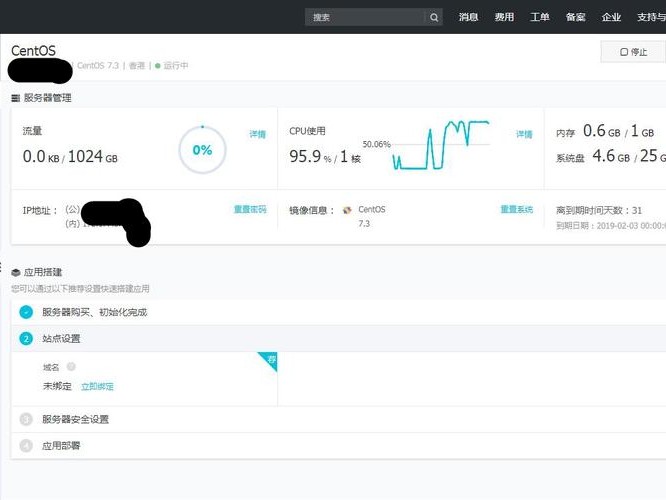Open 详情 link for 流量
The height and width of the screenshot is (500, 666).
click(x=257, y=134)
